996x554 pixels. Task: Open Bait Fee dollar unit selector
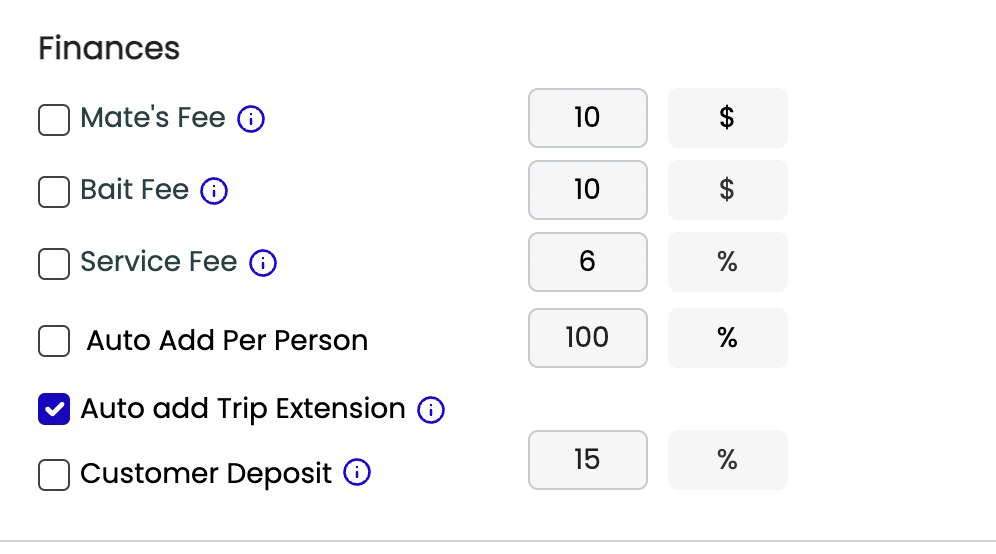pyautogui.click(x=727, y=190)
